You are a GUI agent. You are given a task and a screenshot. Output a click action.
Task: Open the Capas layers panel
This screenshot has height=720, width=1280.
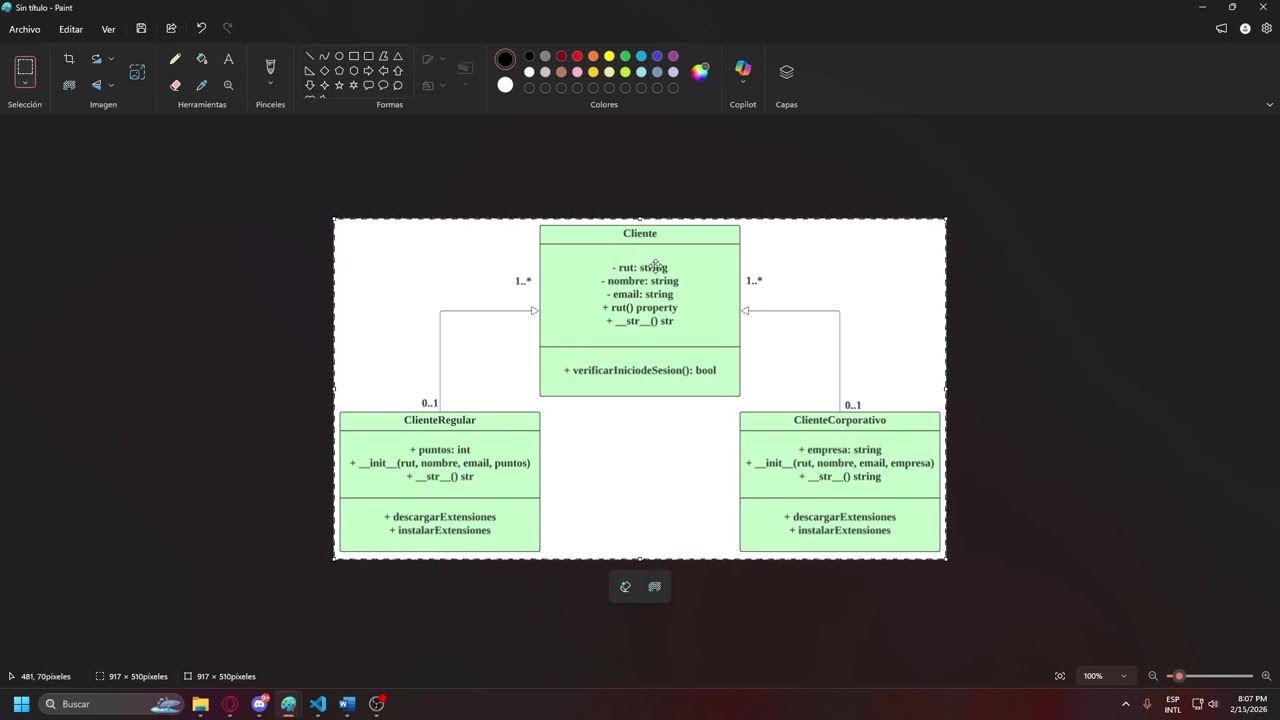786,72
